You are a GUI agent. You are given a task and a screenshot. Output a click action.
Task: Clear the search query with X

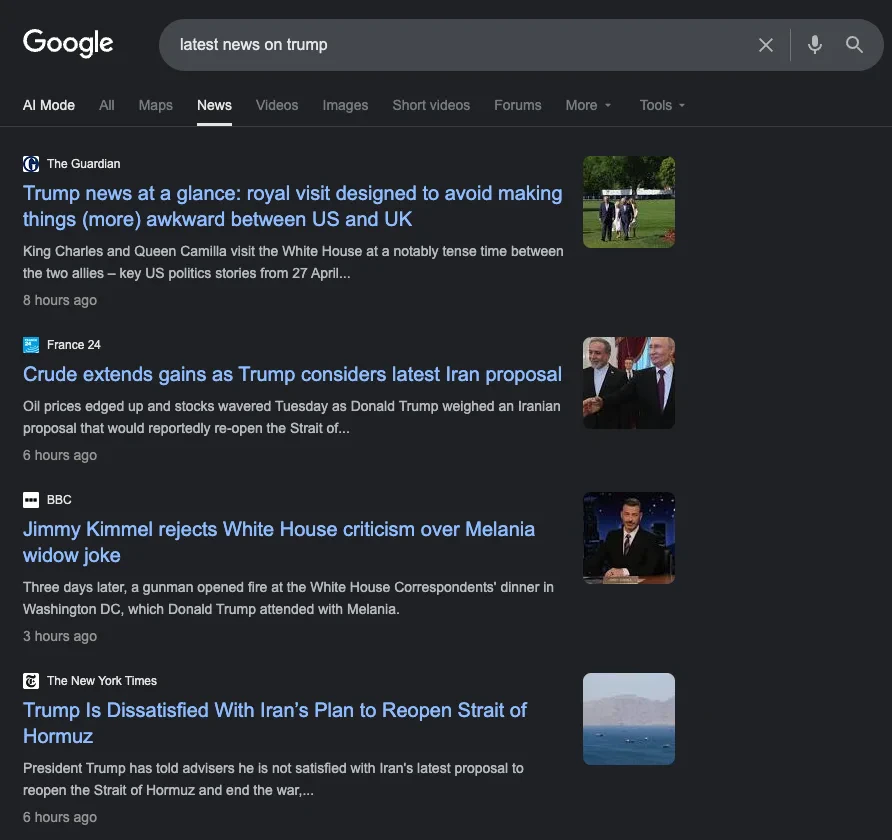tap(766, 45)
